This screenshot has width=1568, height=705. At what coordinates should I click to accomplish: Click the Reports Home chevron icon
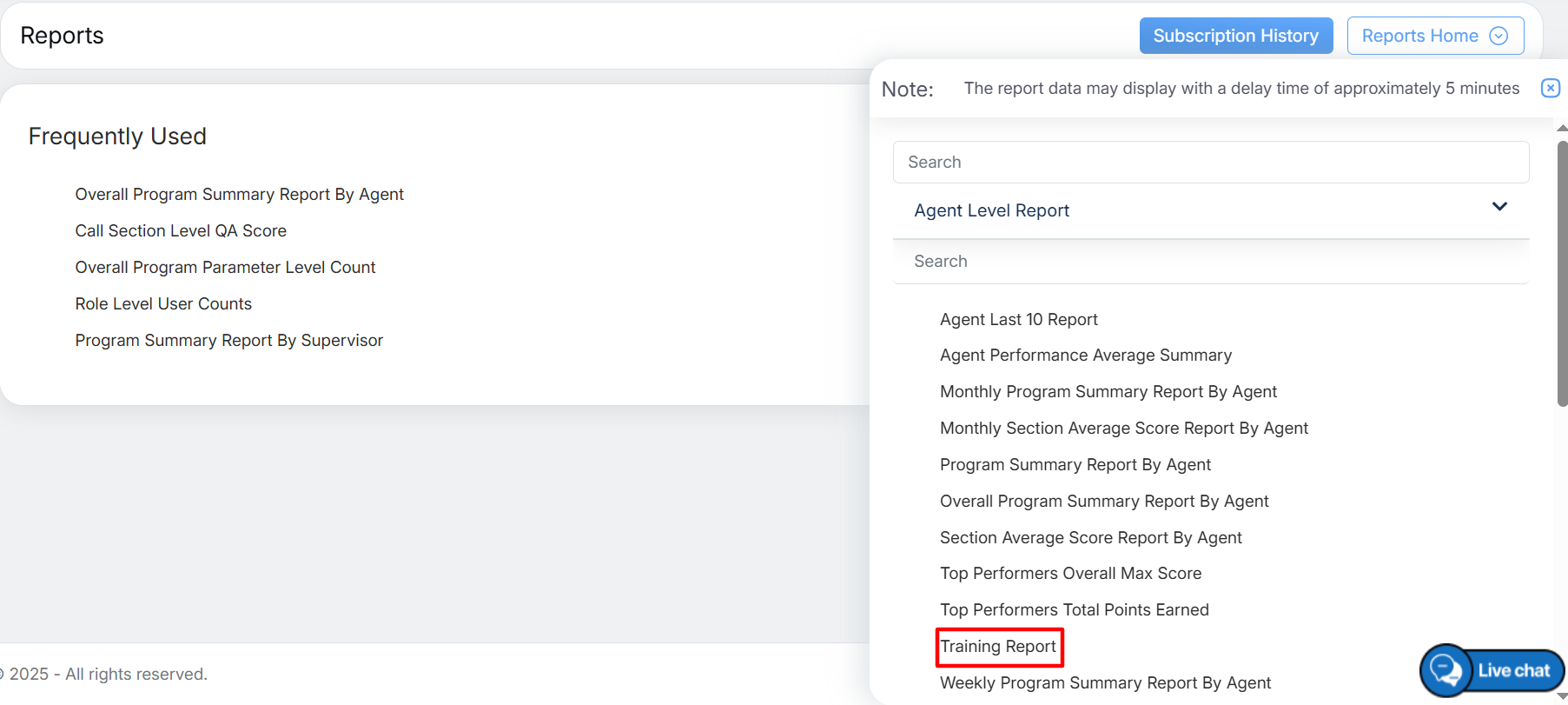(x=1499, y=36)
